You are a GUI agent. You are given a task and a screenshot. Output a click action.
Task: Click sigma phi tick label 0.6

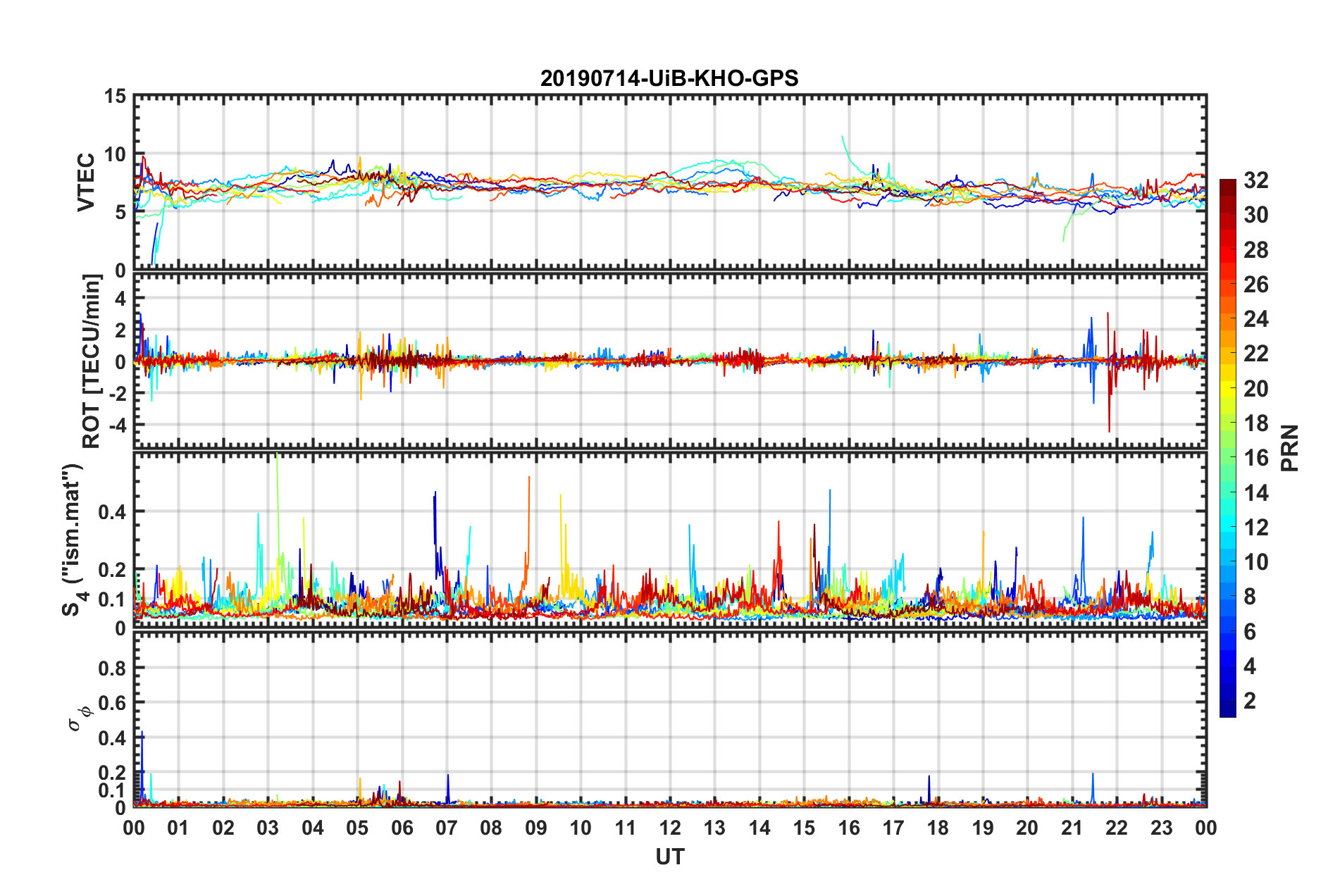coord(112,703)
